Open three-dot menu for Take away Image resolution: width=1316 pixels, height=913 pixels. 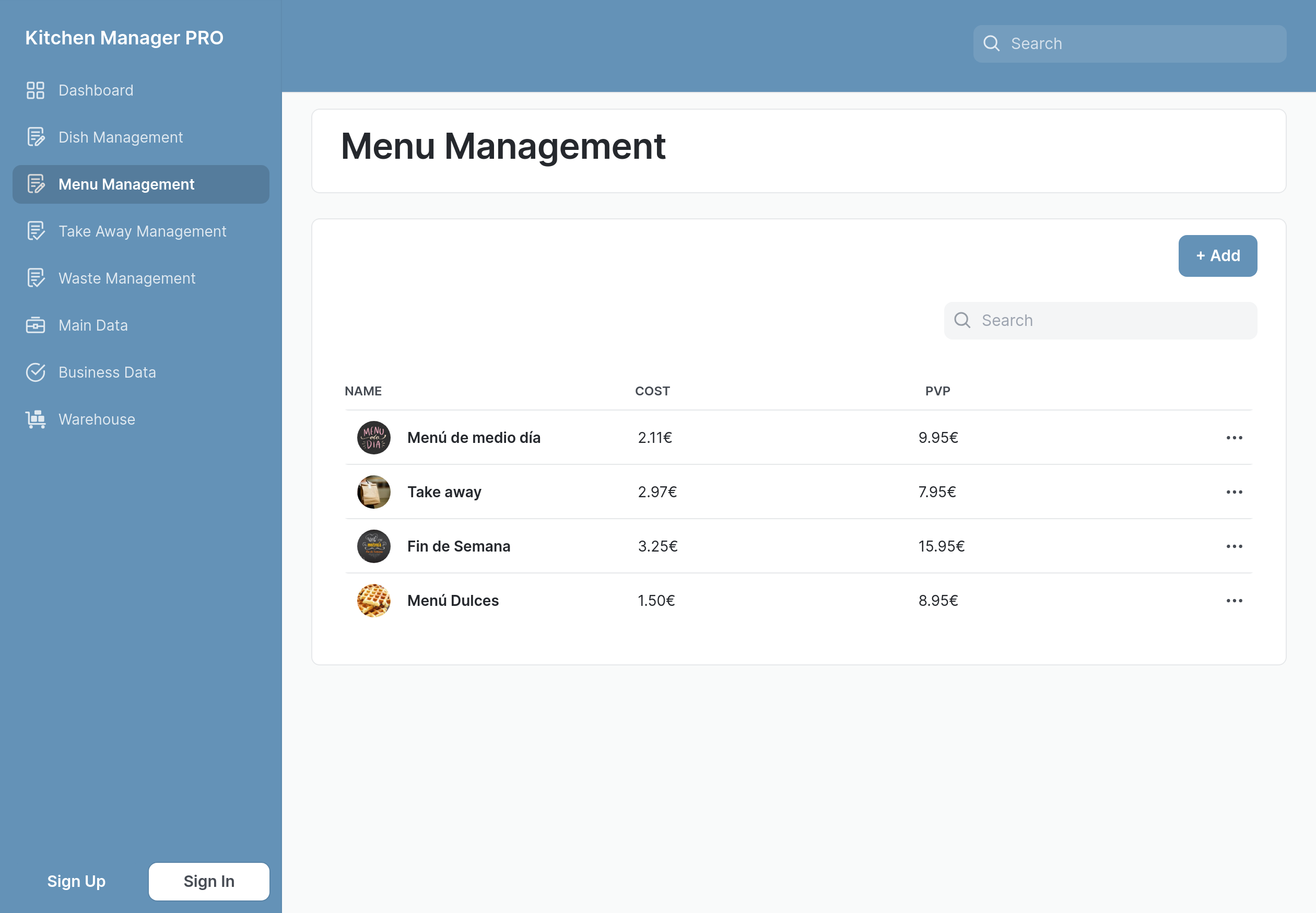[x=1233, y=492]
